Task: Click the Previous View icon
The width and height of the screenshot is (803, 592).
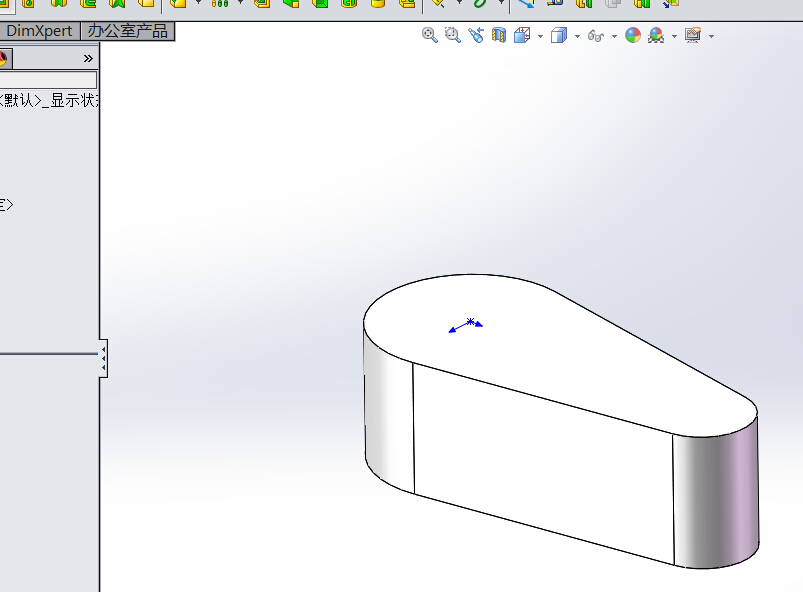Action: (476, 35)
